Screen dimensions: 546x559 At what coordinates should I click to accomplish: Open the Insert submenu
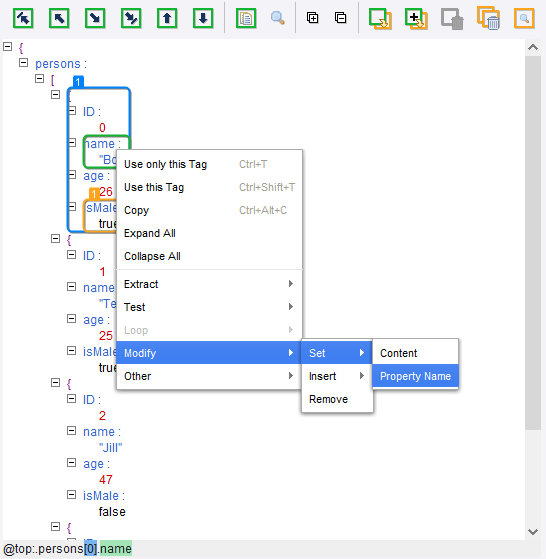337,376
